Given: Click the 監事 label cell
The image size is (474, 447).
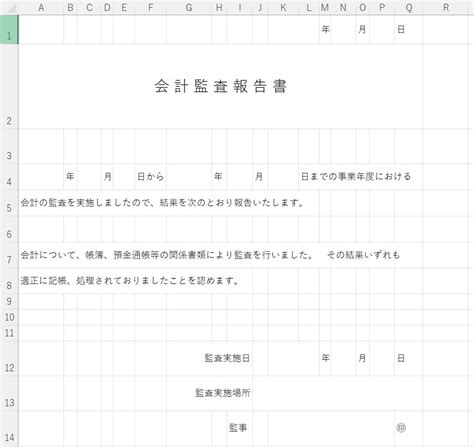Looking at the screenshot, I should [238, 428].
